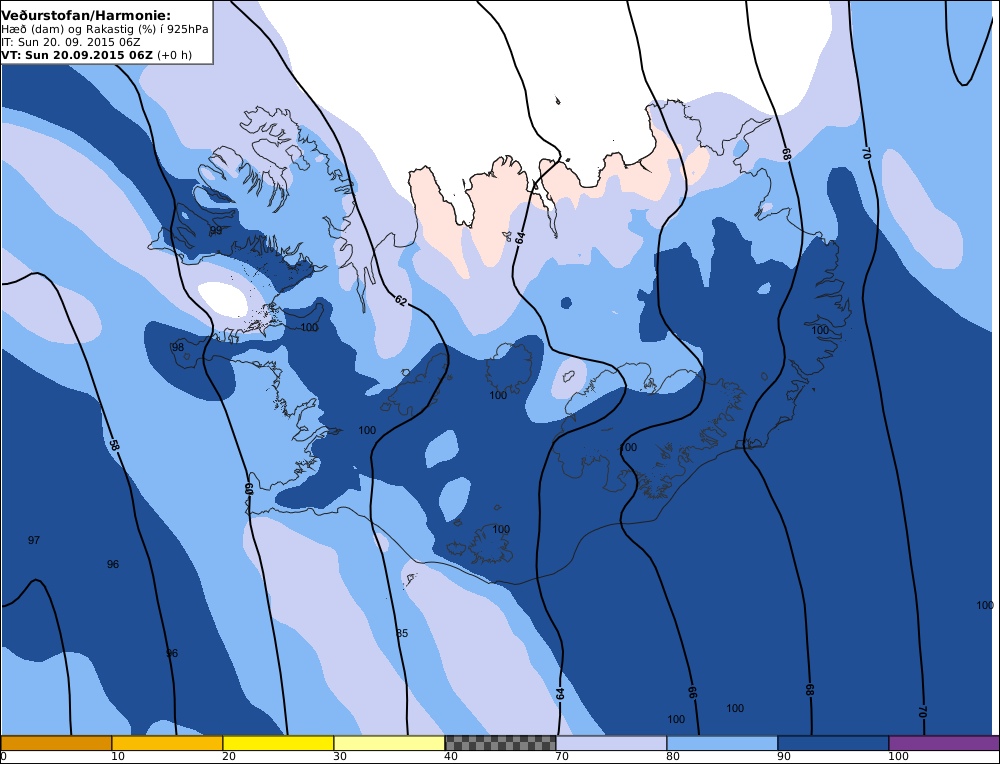The height and width of the screenshot is (764, 1000).
Task: Choose the 90–100 dark blue legend swatch
Action: point(833,743)
